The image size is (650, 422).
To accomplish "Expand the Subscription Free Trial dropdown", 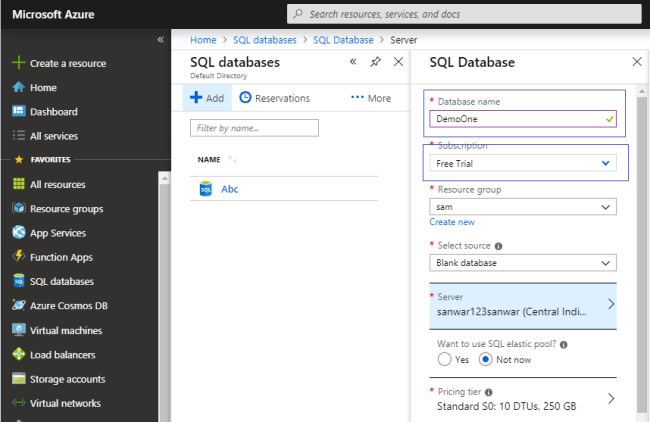I will point(523,163).
